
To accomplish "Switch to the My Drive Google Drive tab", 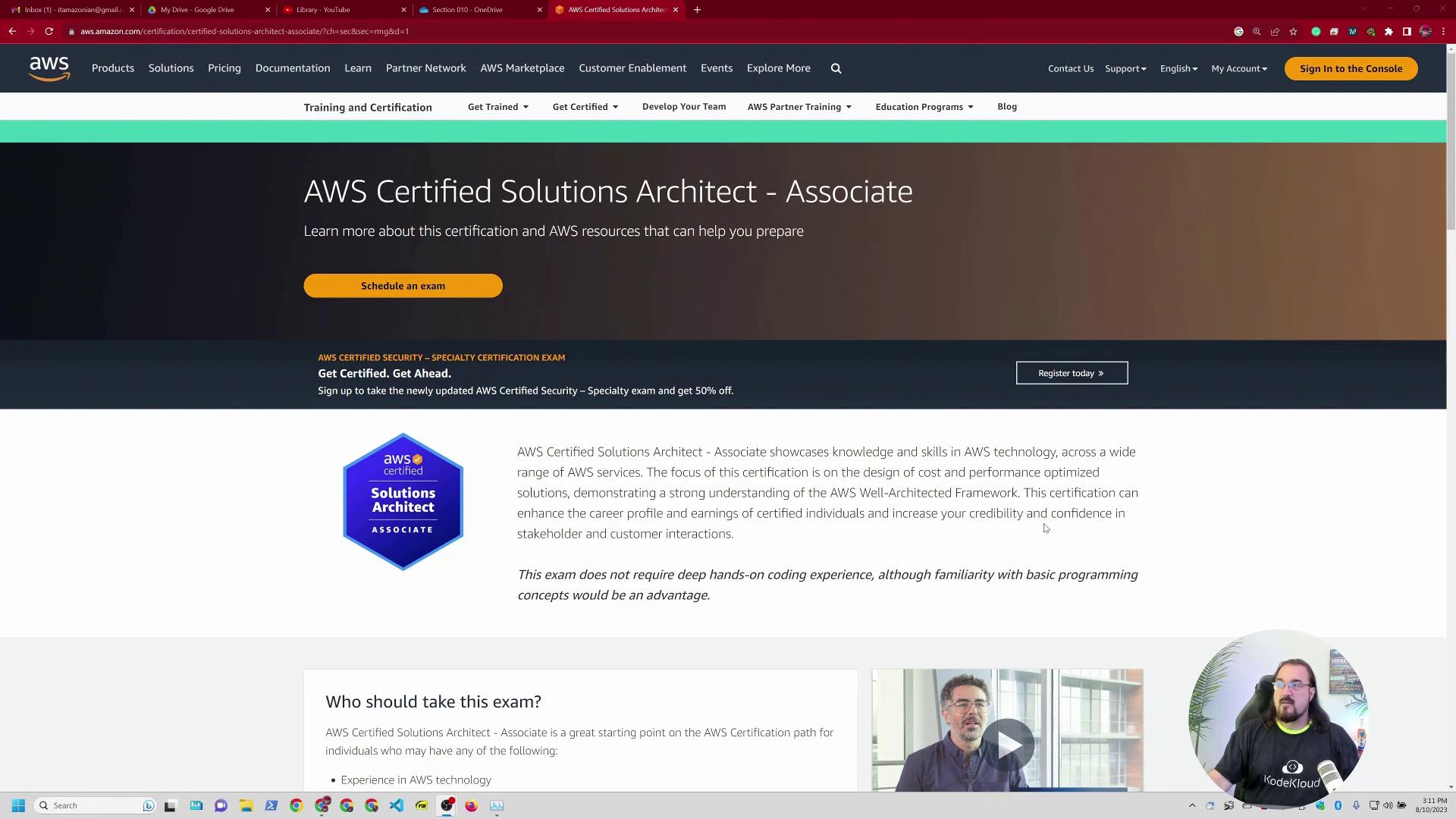I will 197,10.
